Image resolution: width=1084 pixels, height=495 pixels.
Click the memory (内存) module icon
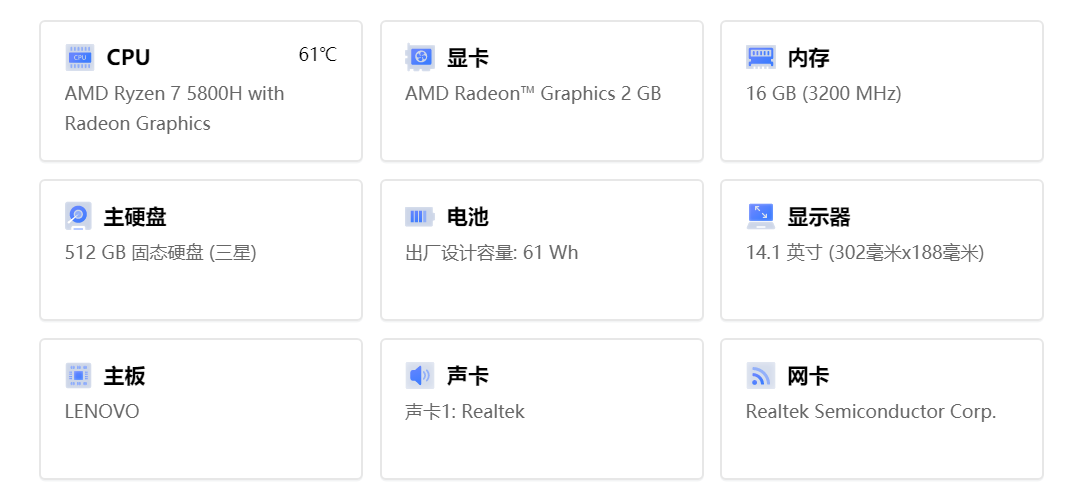[x=761, y=57]
